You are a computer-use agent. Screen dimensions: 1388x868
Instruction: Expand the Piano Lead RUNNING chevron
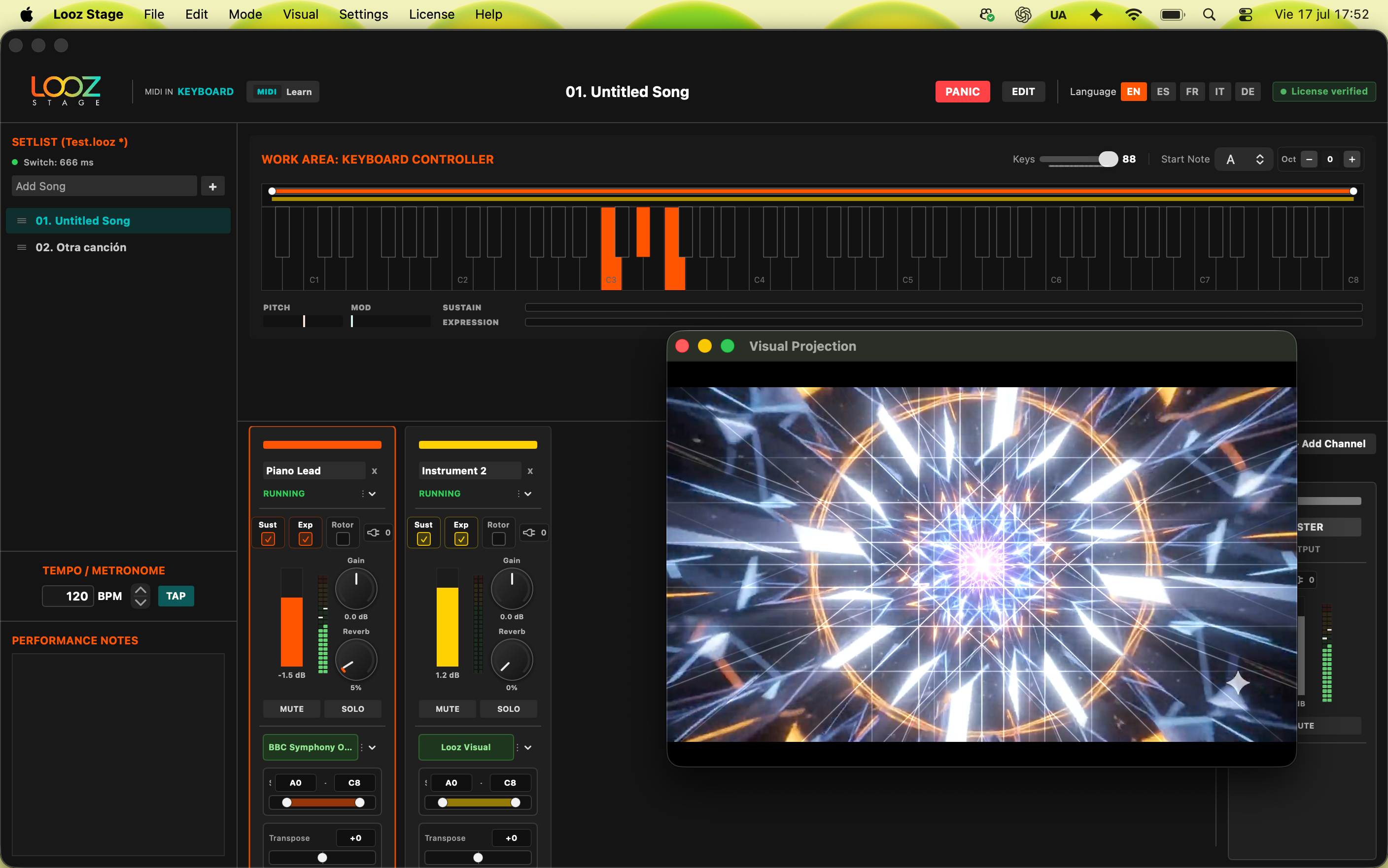372,494
